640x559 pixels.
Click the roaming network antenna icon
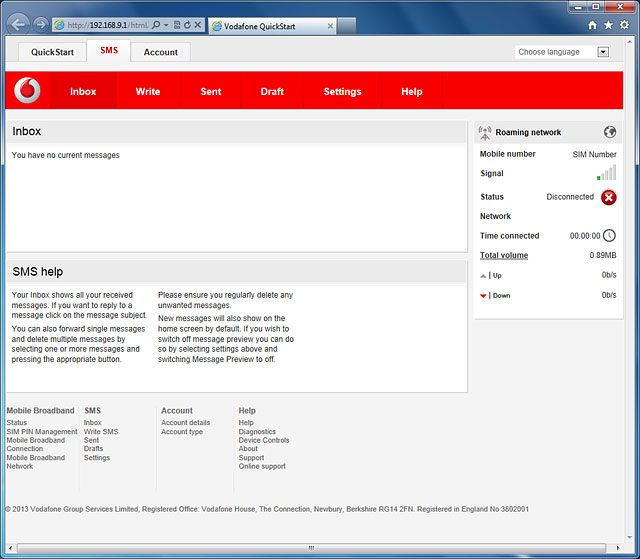[485, 132]
